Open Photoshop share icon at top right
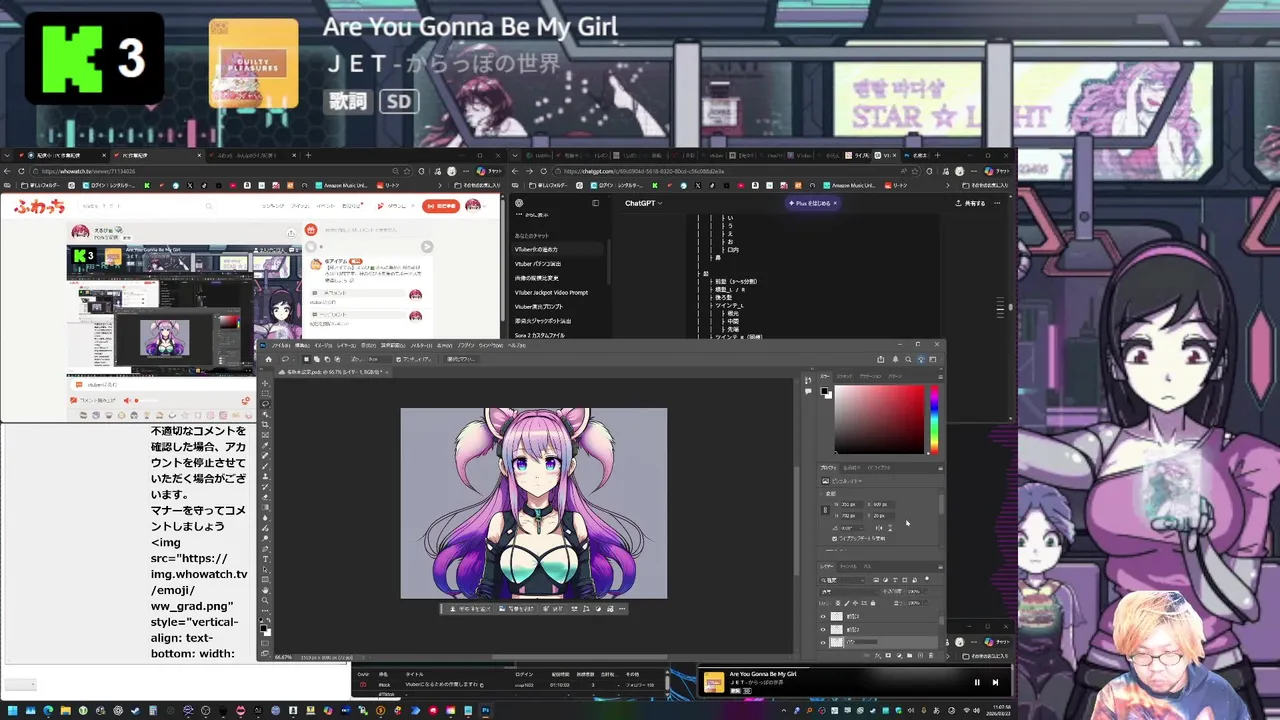Image resolution: width=1280 pixels, height=720 pixels. [x=881, y=359]
